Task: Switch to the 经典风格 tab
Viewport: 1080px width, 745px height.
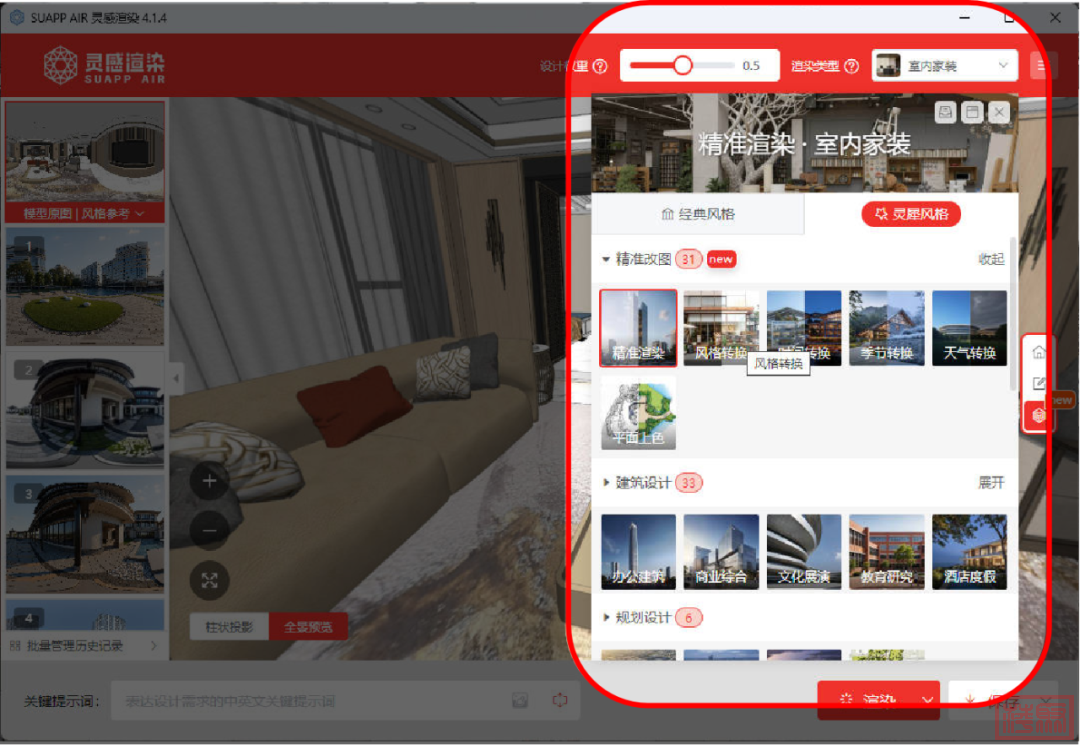Action: click(x=698, y=214)
